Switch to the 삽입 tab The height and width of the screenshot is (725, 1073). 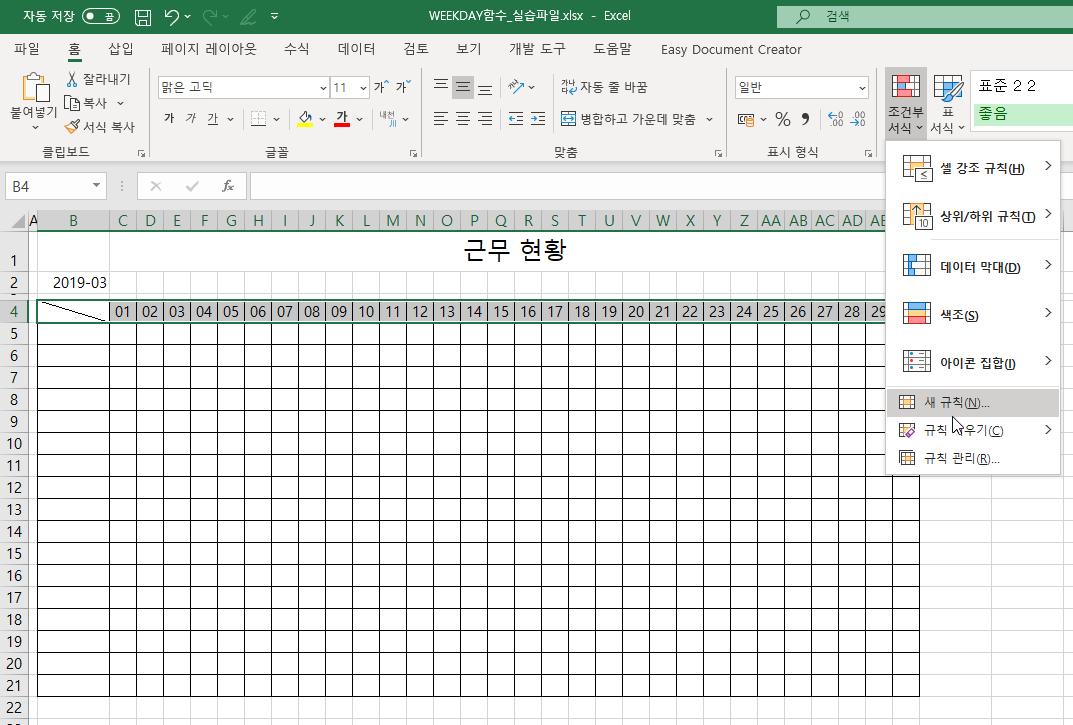click(120, 49)
